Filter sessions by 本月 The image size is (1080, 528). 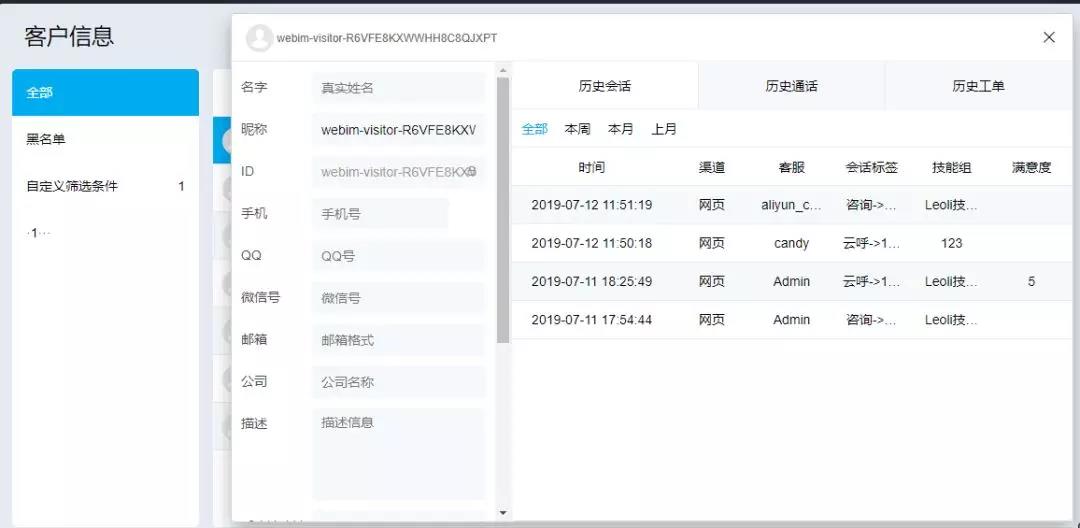[620, 129]
